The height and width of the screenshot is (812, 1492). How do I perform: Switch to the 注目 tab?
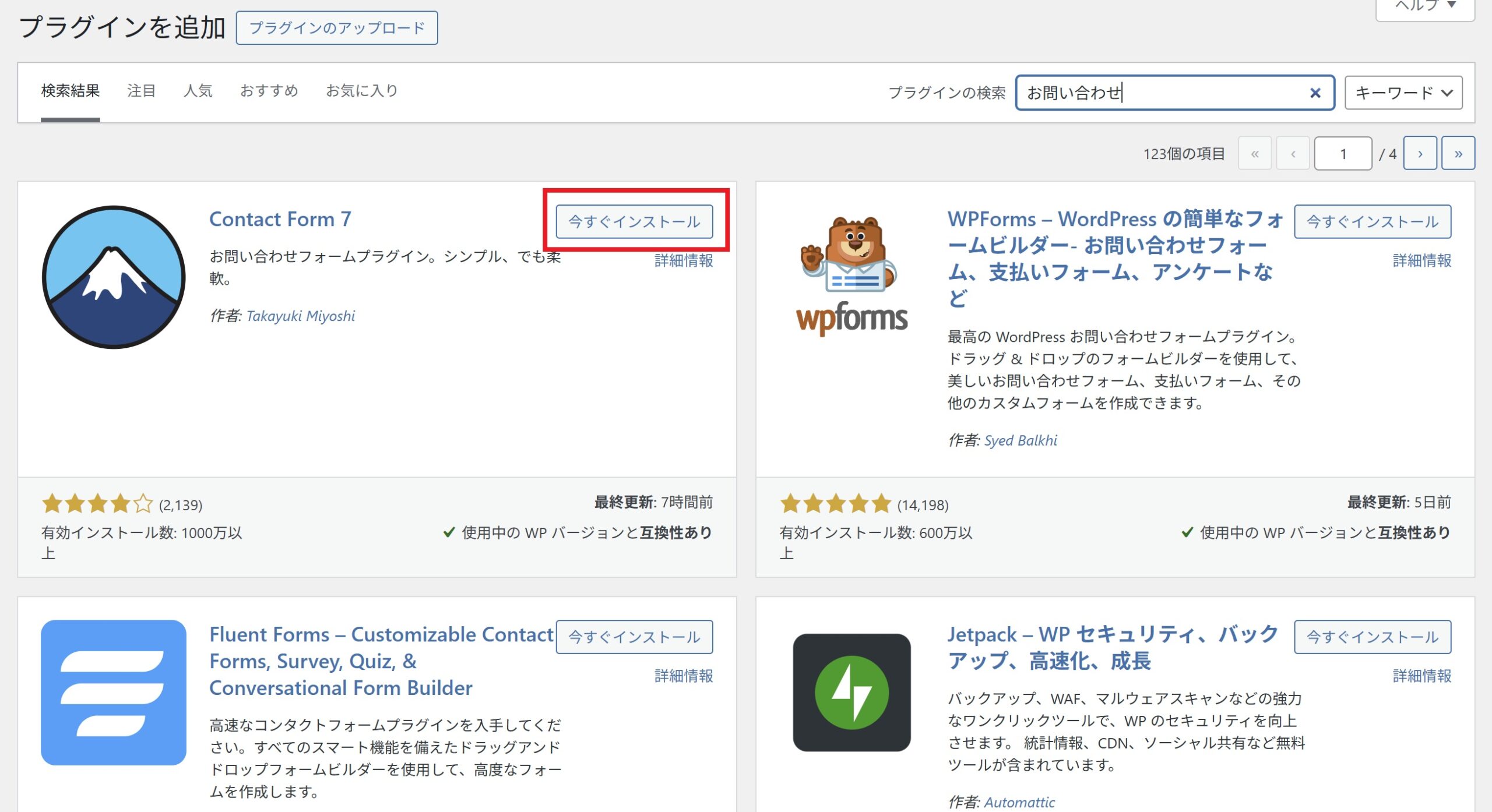(x=141, y=91)
